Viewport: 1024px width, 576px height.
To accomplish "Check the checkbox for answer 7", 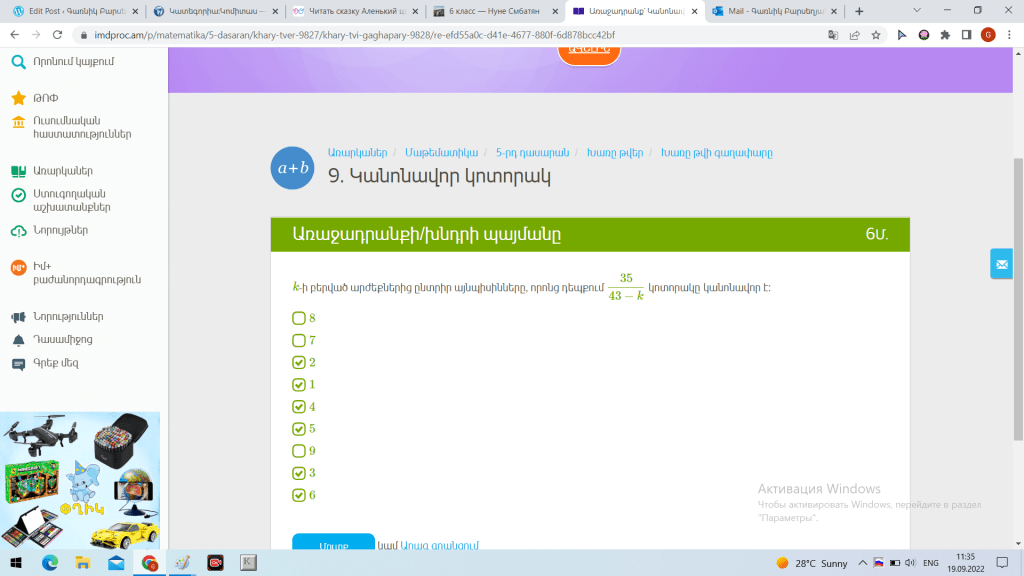I will click(x=298, y=340).
